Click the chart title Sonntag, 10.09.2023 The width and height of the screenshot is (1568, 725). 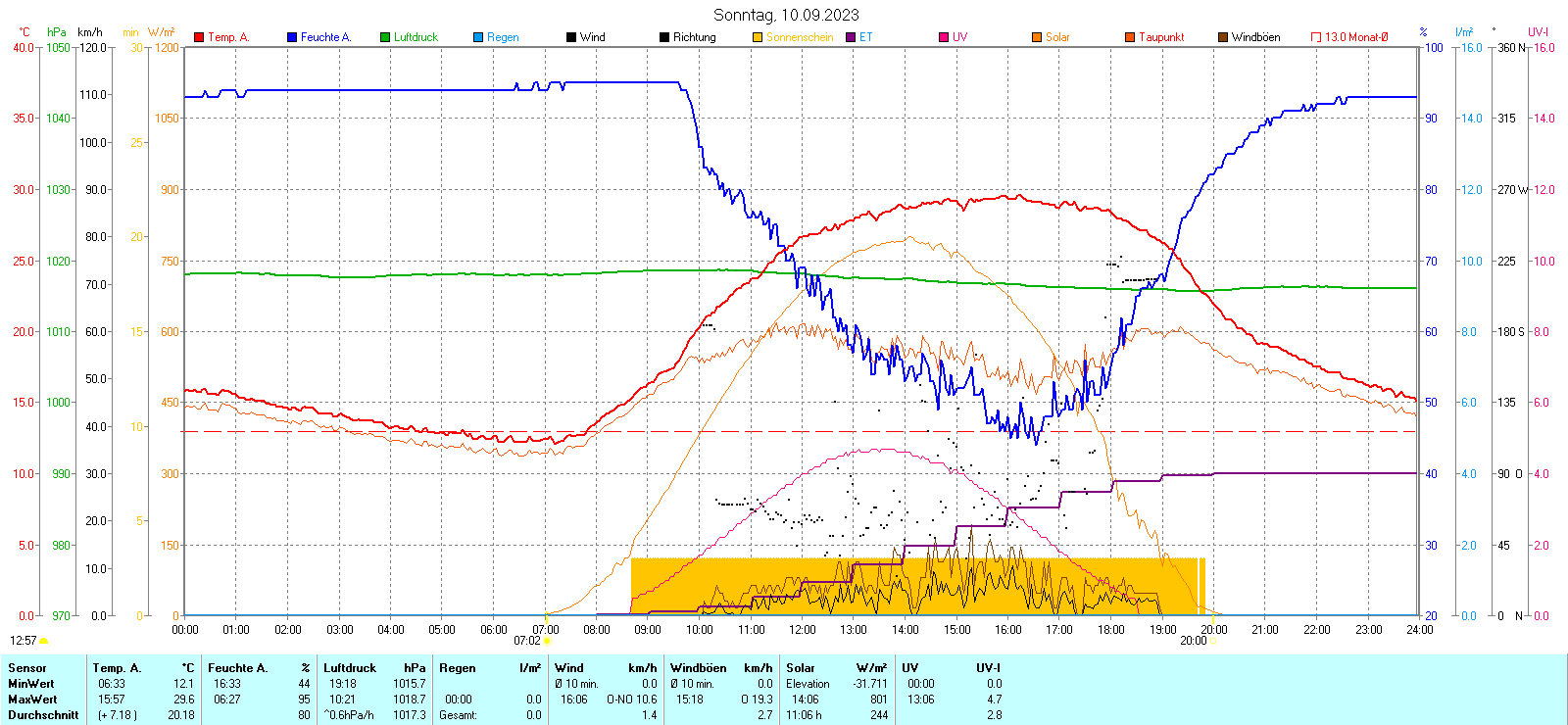point(786,15)
